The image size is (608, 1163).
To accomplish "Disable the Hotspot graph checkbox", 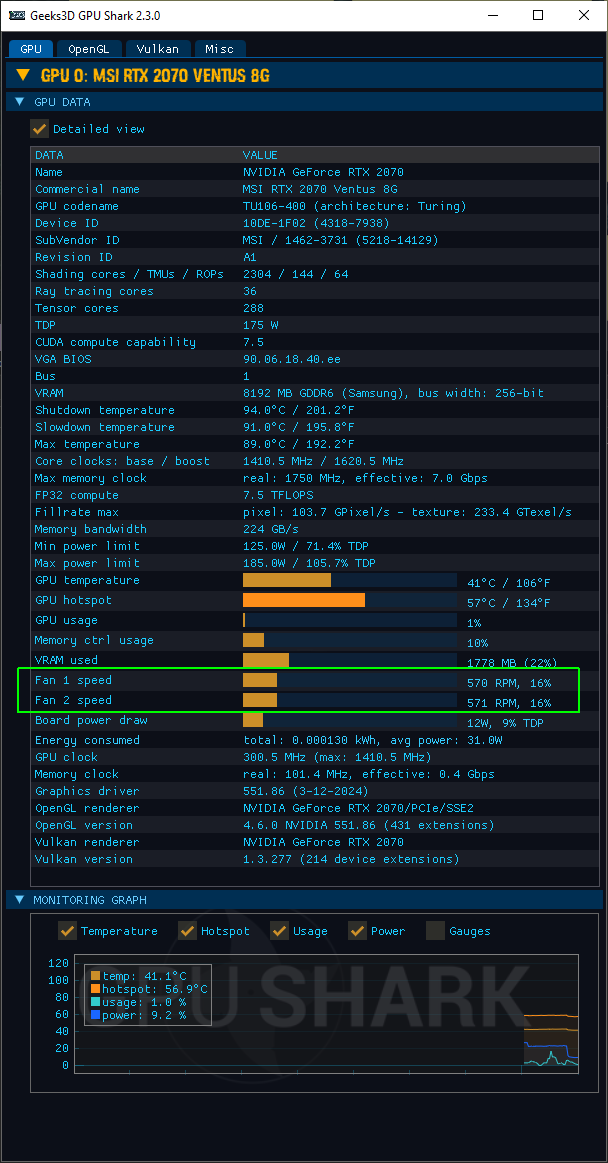I will 188,930.
